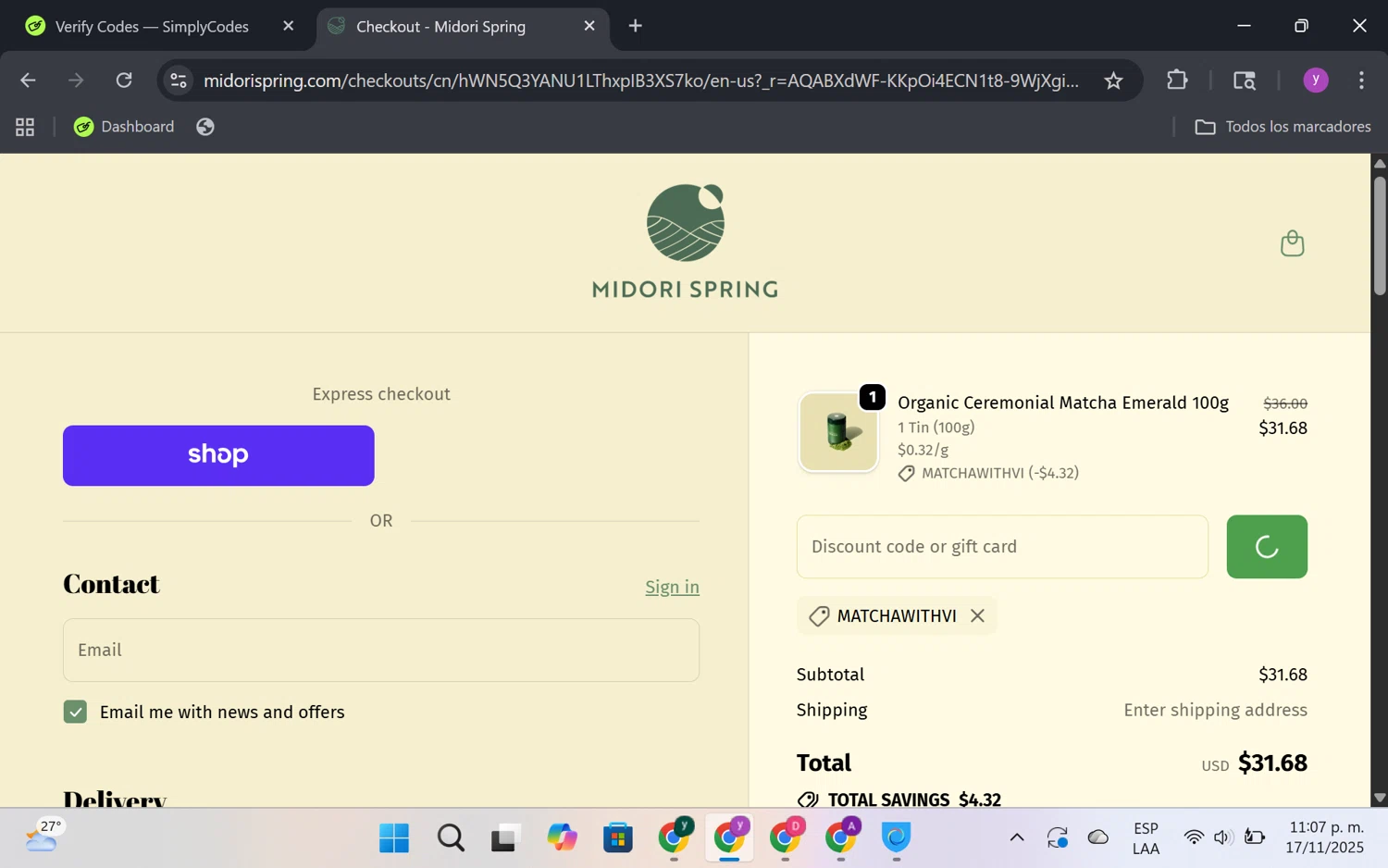The width and height of the screenshot is (1388, 868).
Task: Open the Chrome three-dot menu
Action: coord(1361,81)
